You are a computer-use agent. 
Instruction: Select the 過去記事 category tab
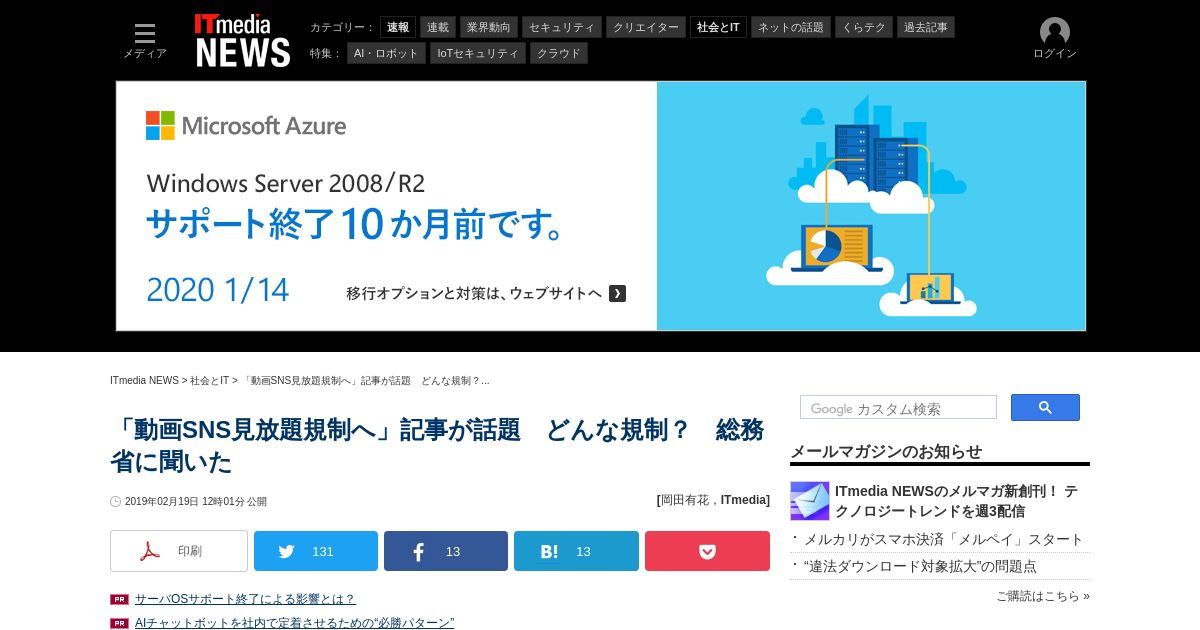(926, 27)
